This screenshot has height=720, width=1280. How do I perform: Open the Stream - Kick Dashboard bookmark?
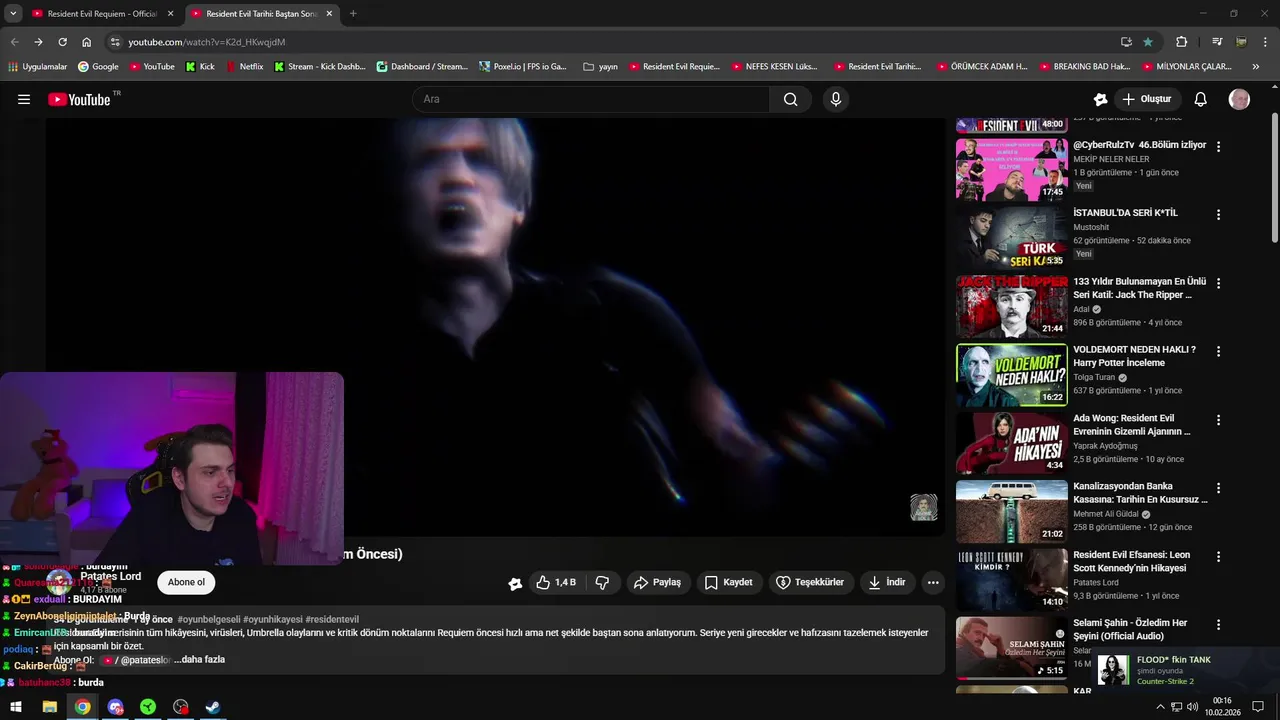320,67
